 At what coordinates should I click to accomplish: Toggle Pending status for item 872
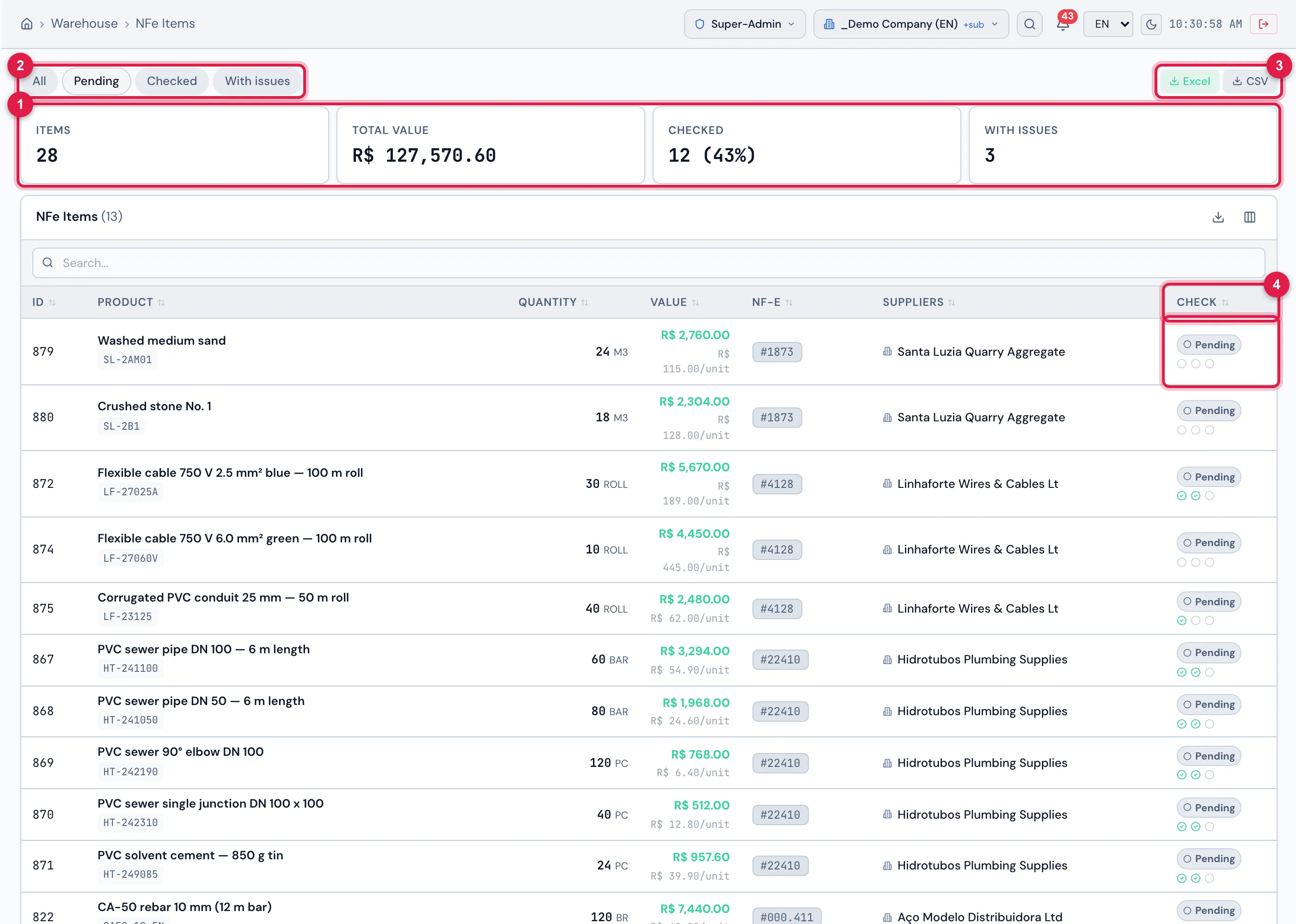(x=1209, y=477)
